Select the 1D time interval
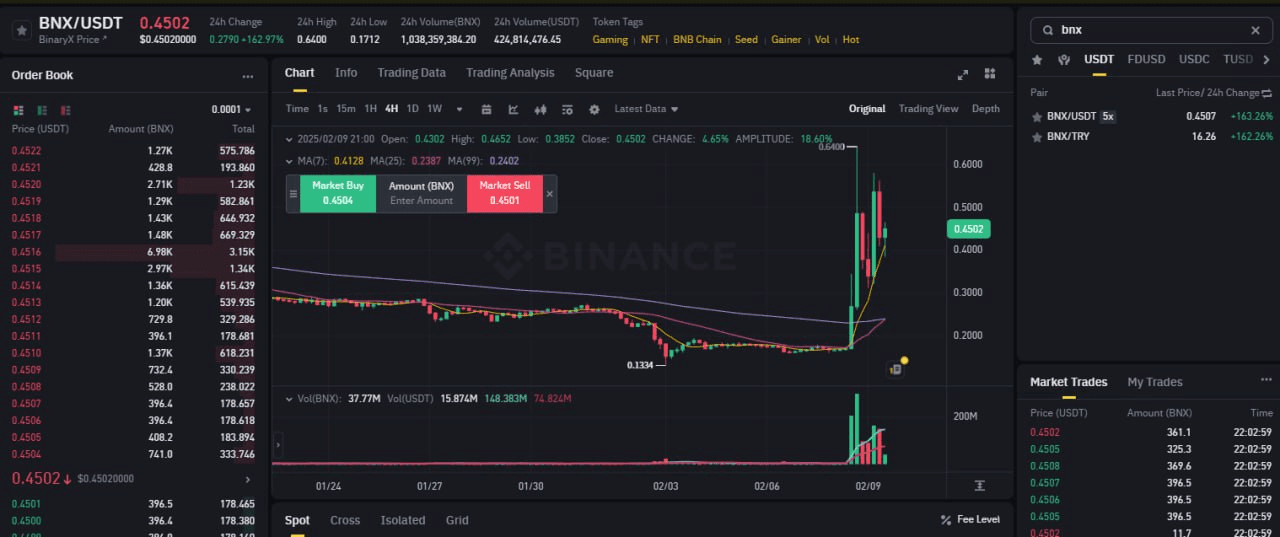The image size is (1280, 537). (412, 109)
